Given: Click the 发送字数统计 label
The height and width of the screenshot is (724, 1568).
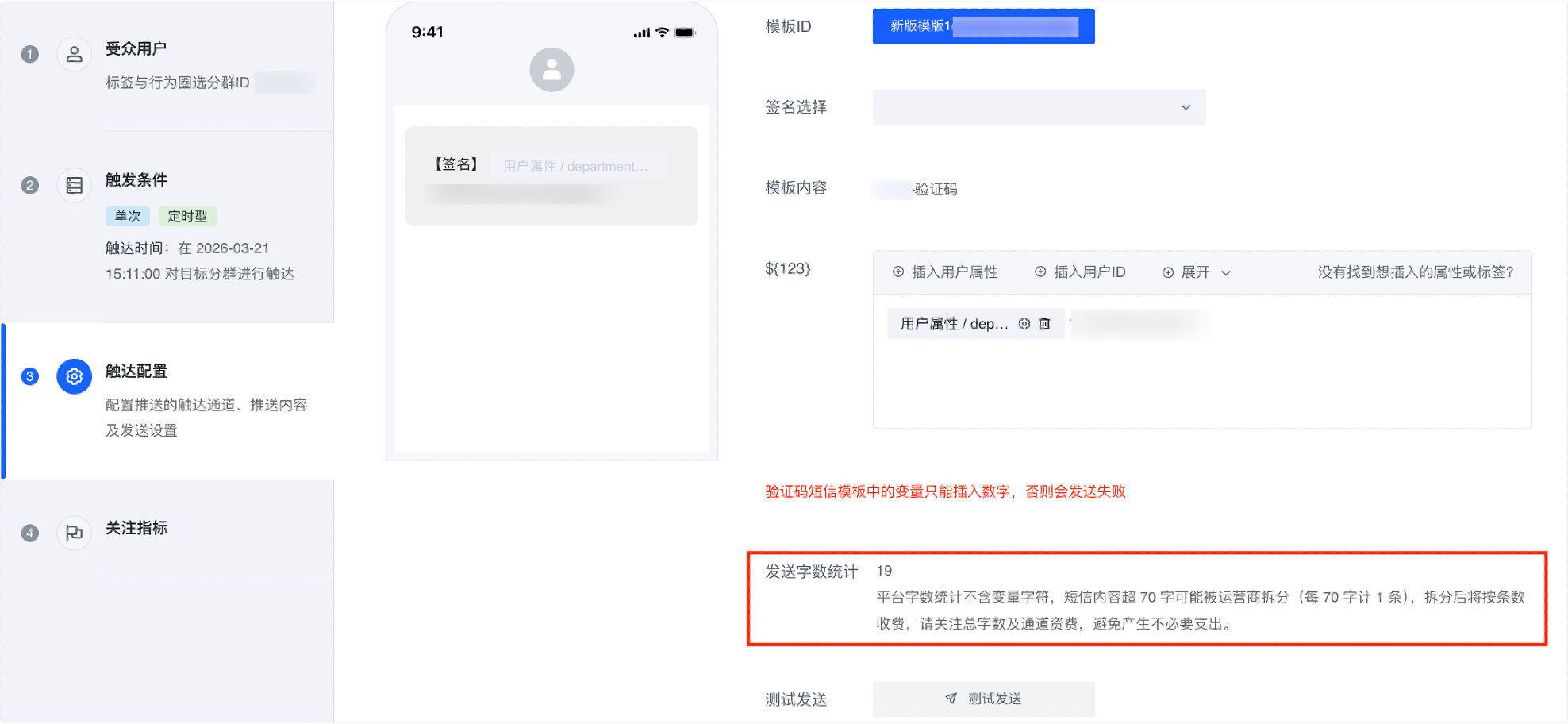Looking at the screenshot, I should coord(811,572).
